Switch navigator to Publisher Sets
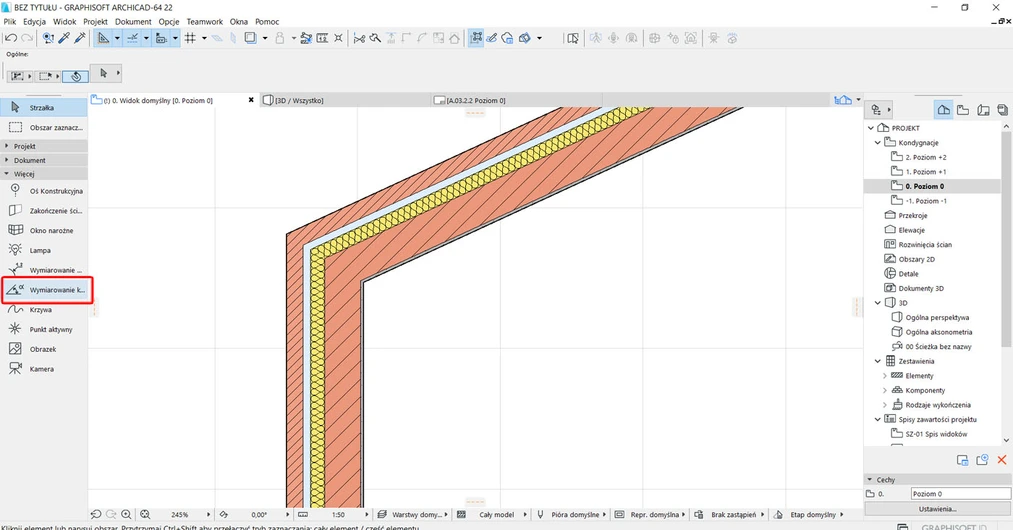The width and height of the screenshot is (1013, 530). [1003, 110]
